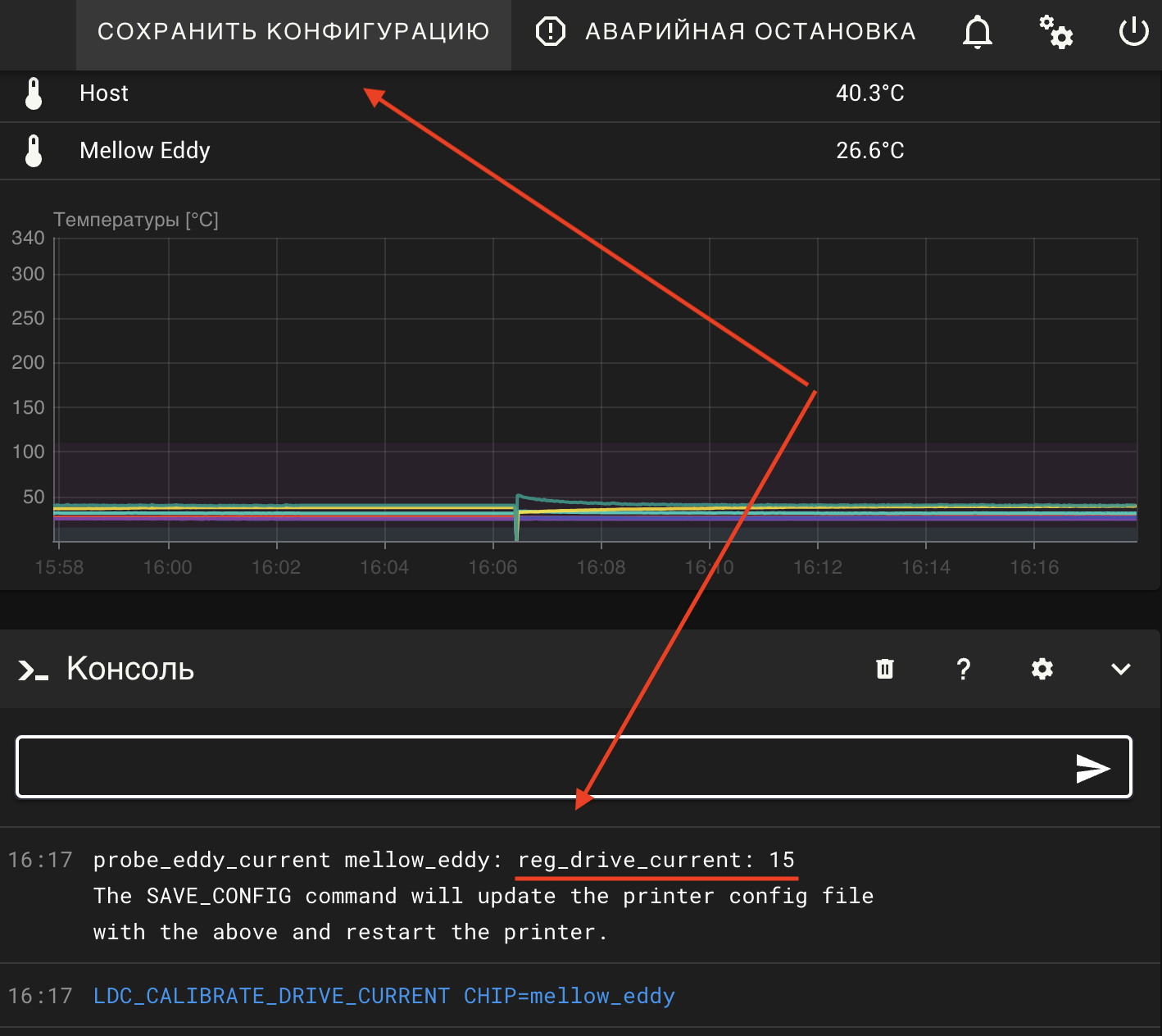This screenshot has height=1036, width=1162.
Task: Open console settings gear
Action: coord(1042,669)
